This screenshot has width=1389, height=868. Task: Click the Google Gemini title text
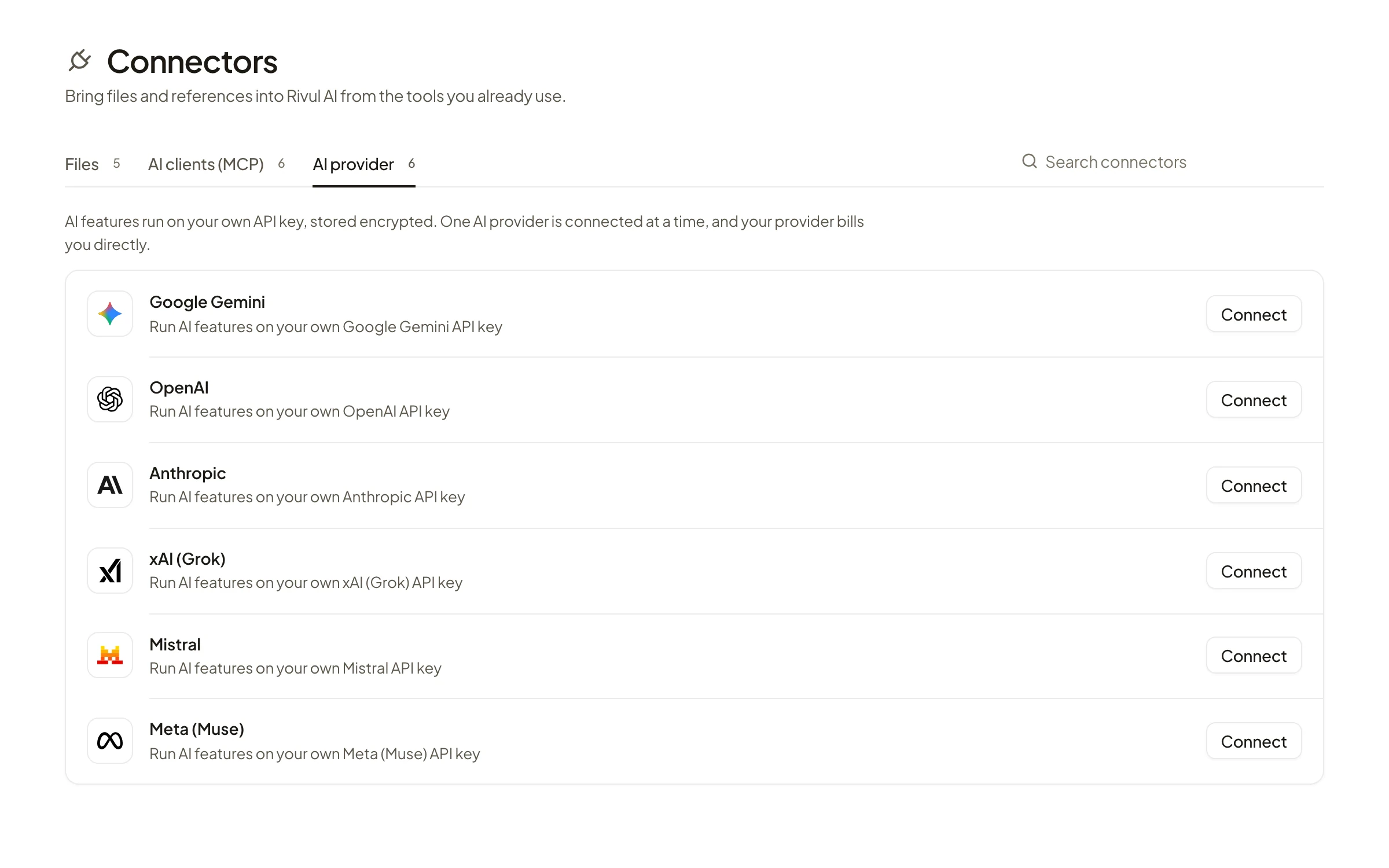(x=207, y=302)
